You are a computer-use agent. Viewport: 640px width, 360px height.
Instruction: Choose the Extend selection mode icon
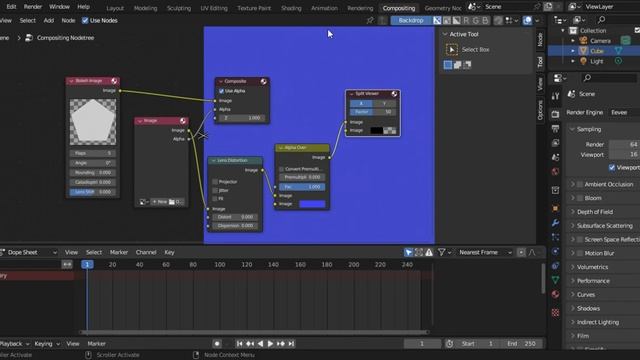(458, 64)
